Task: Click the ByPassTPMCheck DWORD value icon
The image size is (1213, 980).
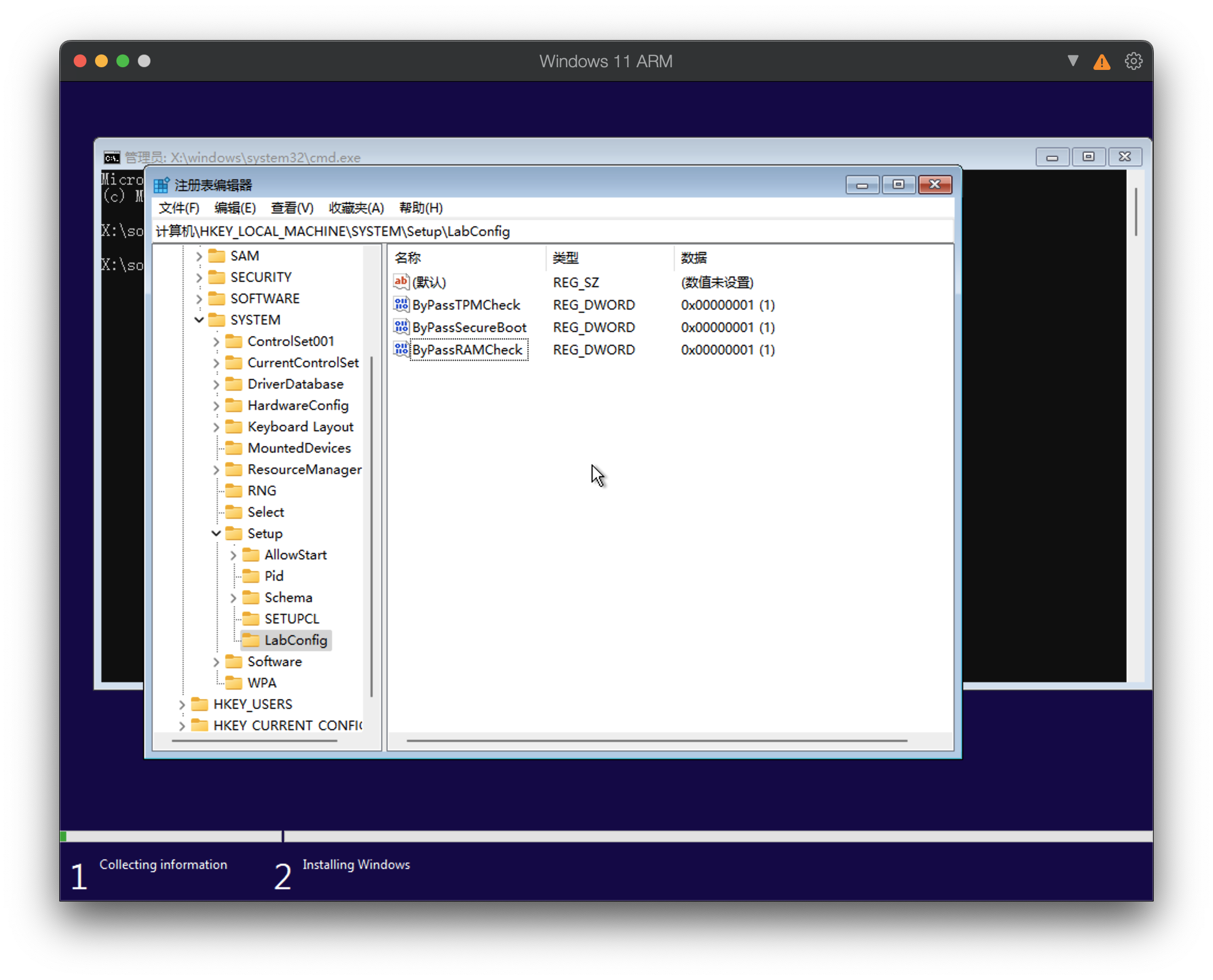Action: point(401,305)
